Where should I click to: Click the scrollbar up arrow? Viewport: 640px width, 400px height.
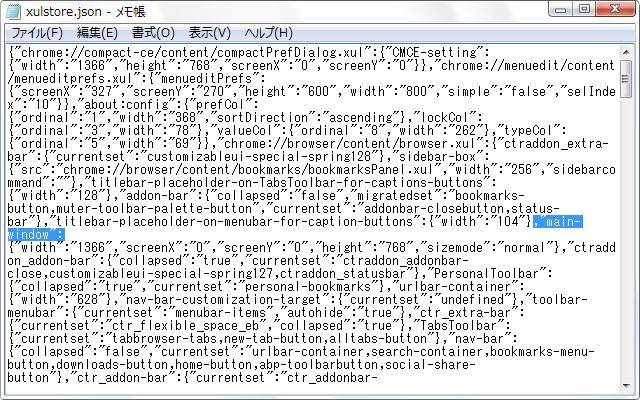click(x=626, y=52)
